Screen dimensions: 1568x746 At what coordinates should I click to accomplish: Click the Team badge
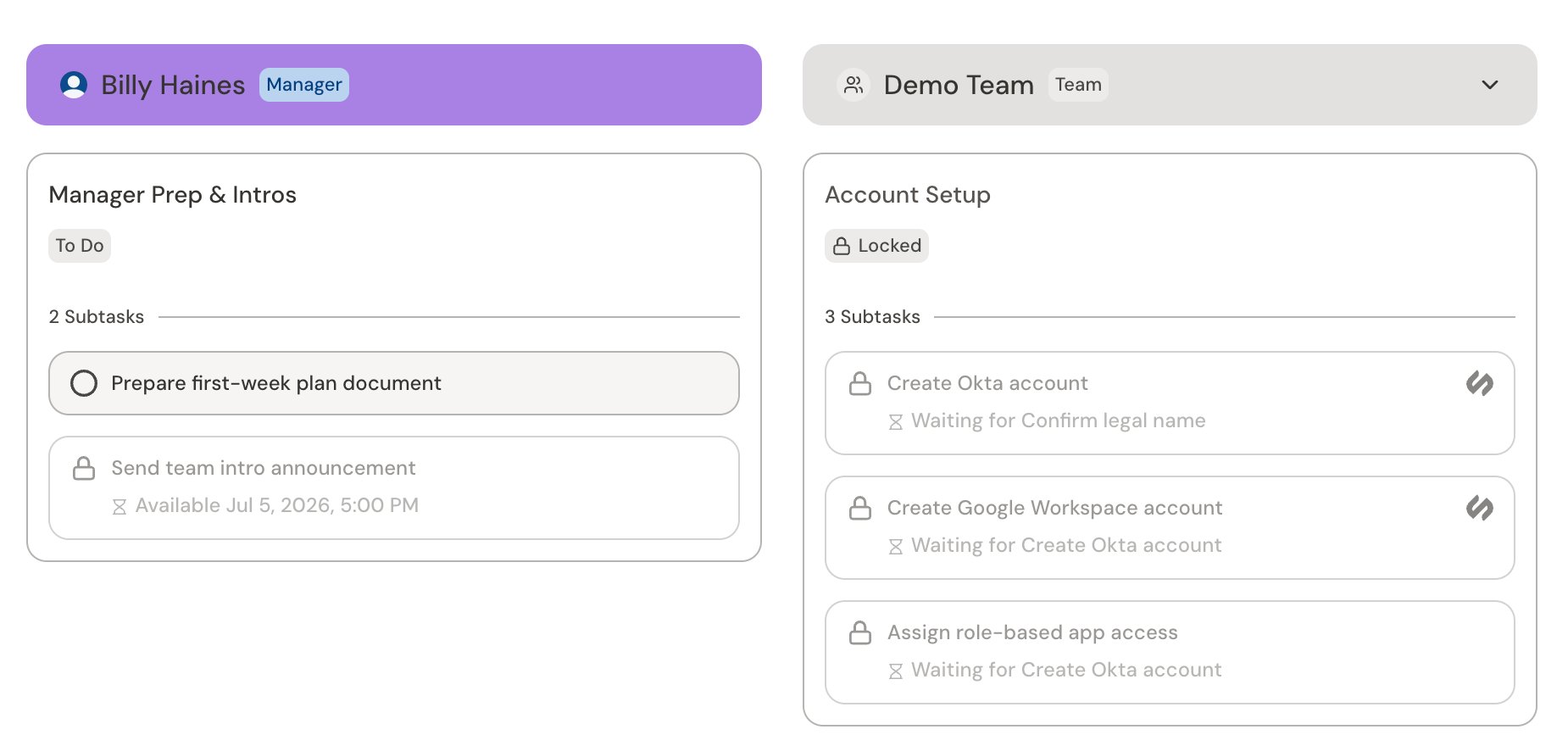coord(1078,85)
